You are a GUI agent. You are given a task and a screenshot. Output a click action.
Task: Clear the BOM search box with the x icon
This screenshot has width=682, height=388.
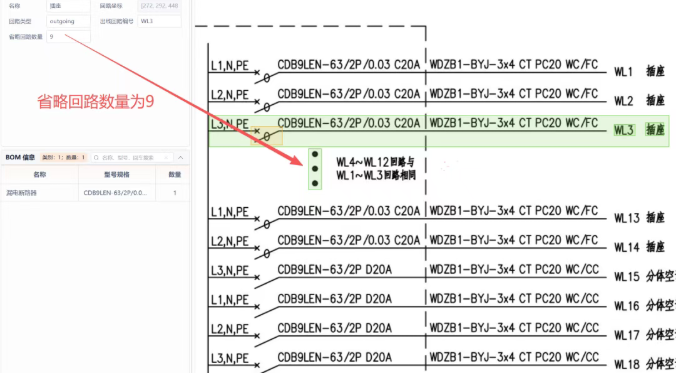click(x=166, y=157)
